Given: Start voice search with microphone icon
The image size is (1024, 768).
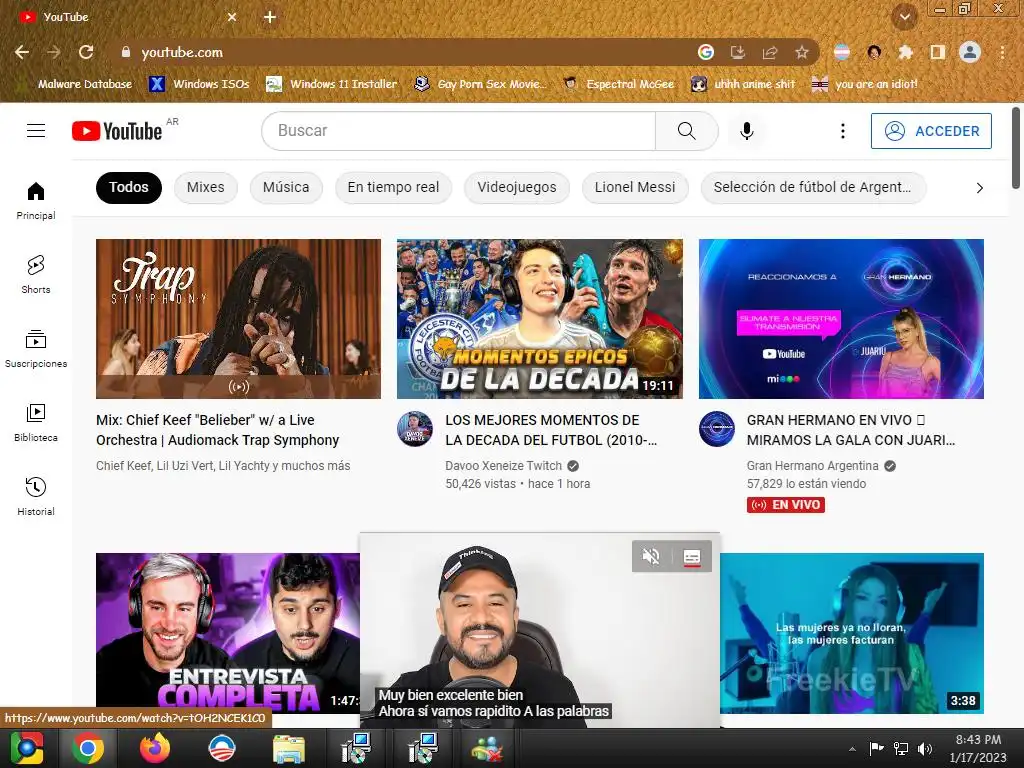Looking at the screenshot, I should 747,131.
